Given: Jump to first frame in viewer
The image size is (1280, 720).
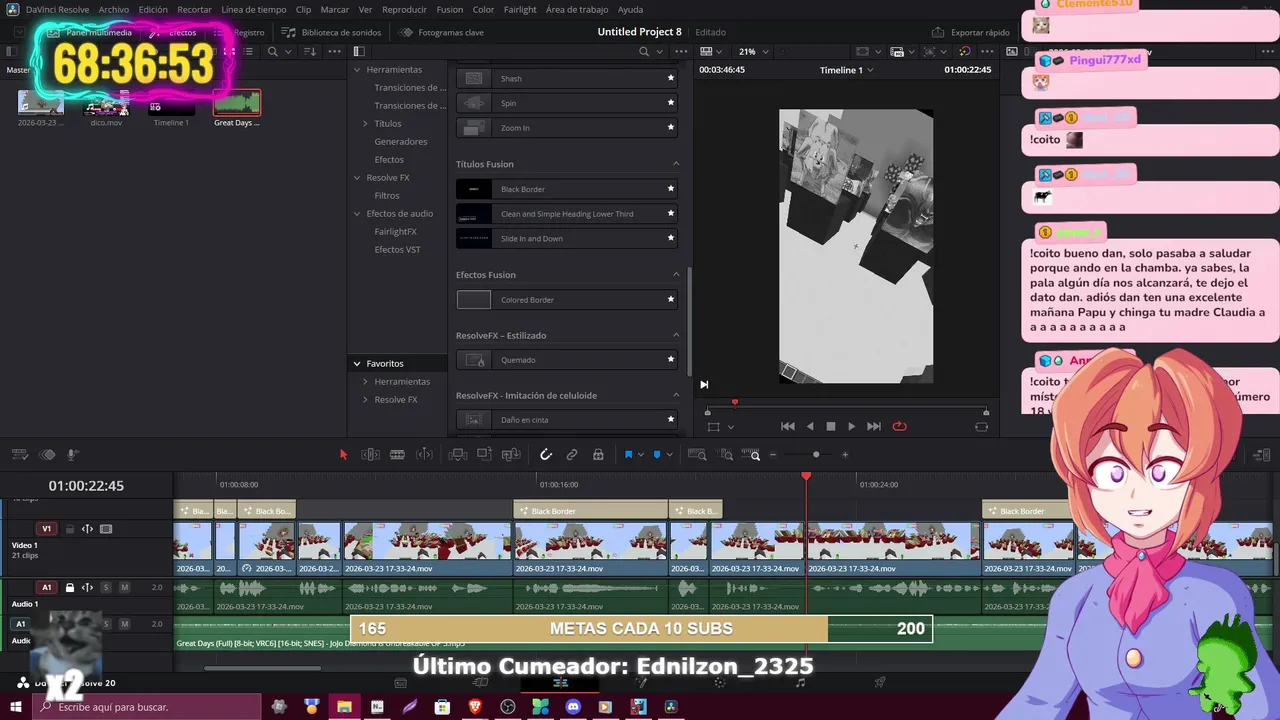Looking at the screenshot, I should click(788, 426).
